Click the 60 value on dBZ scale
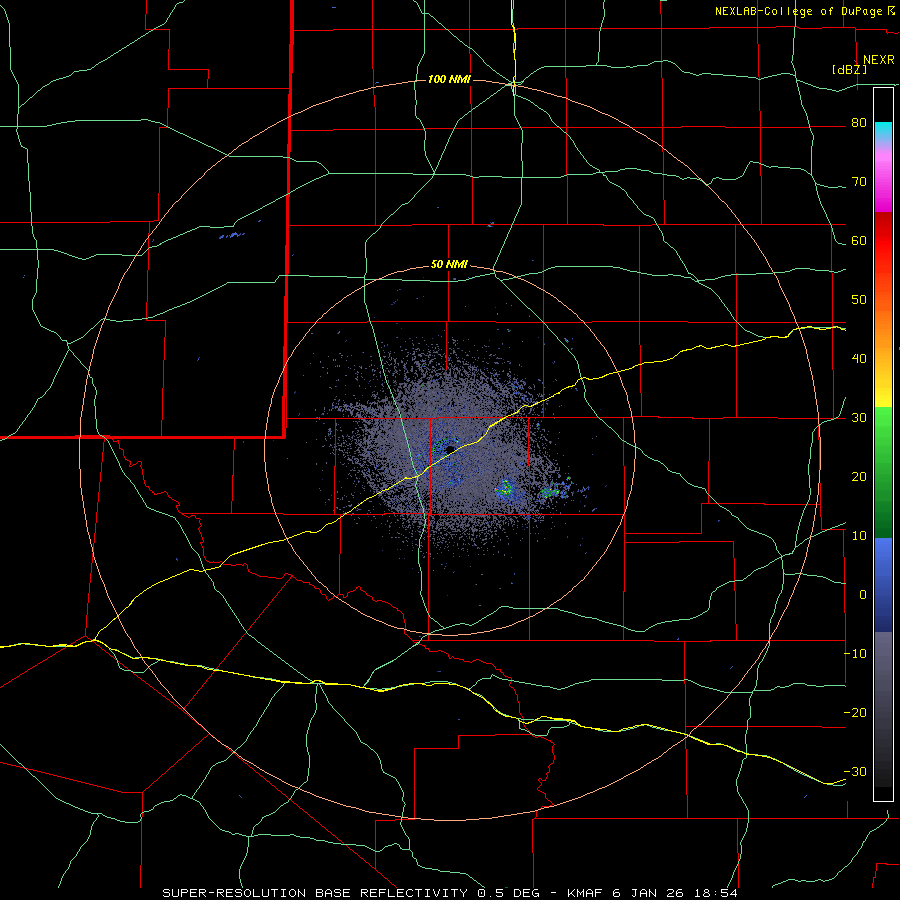 click(x=859, y=241)
